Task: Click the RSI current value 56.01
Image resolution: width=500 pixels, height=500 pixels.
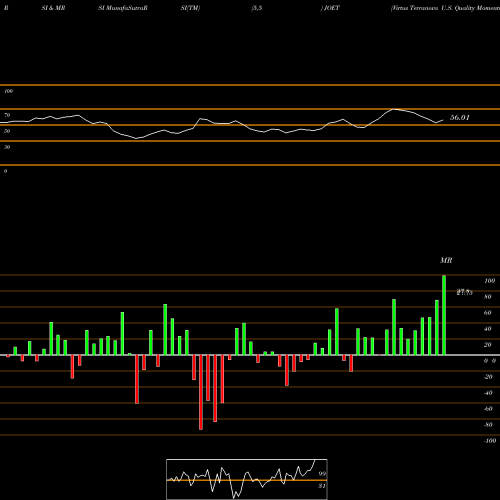Action: coord(460,117)
